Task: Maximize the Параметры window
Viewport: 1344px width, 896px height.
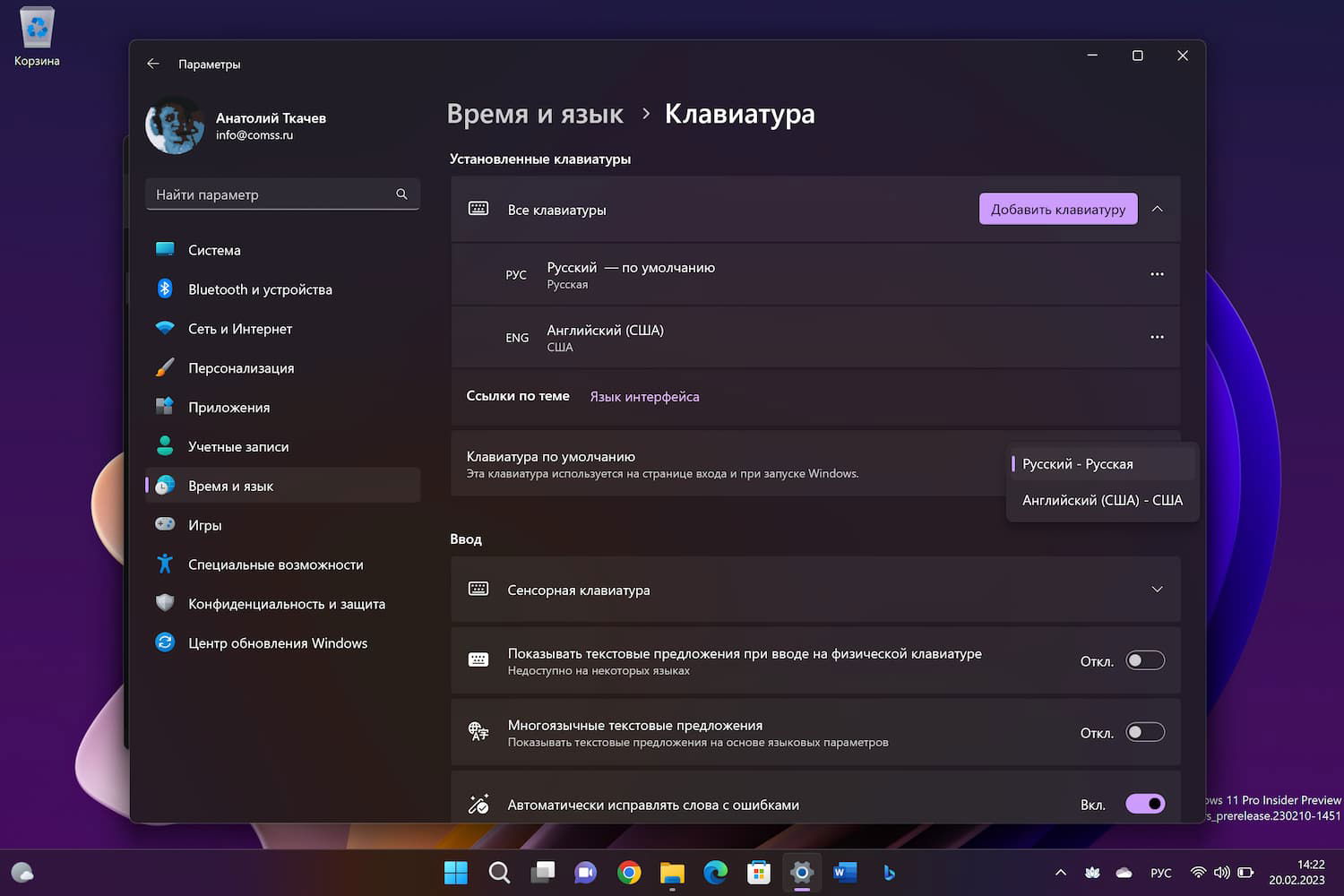Action: (x=1138, y=56)
